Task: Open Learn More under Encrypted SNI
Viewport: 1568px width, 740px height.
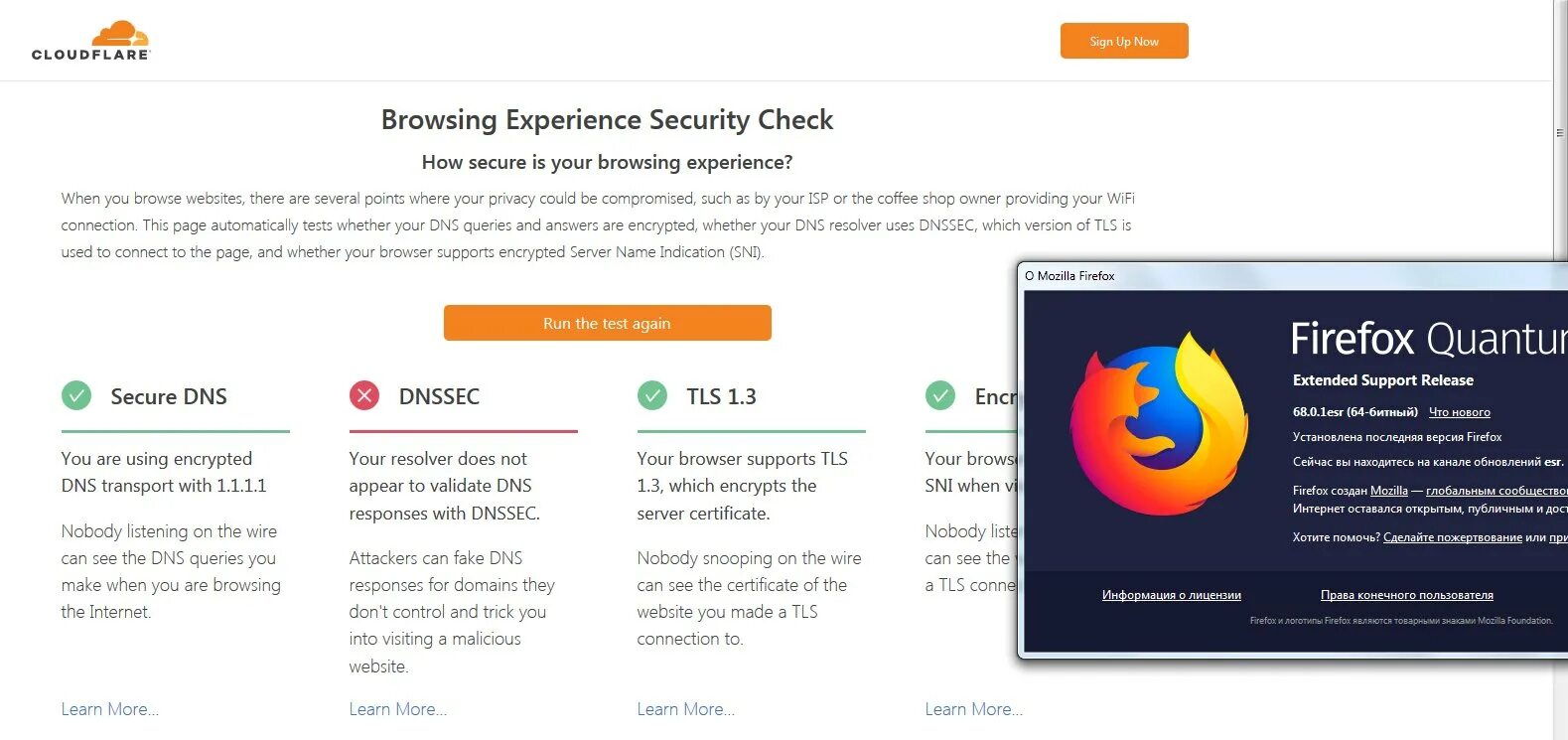Action: click(974, 709)
